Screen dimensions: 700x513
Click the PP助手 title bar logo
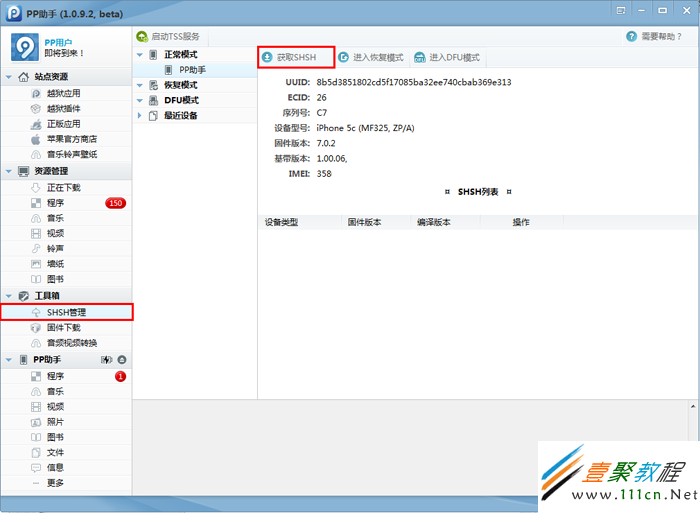coord(14,13)
